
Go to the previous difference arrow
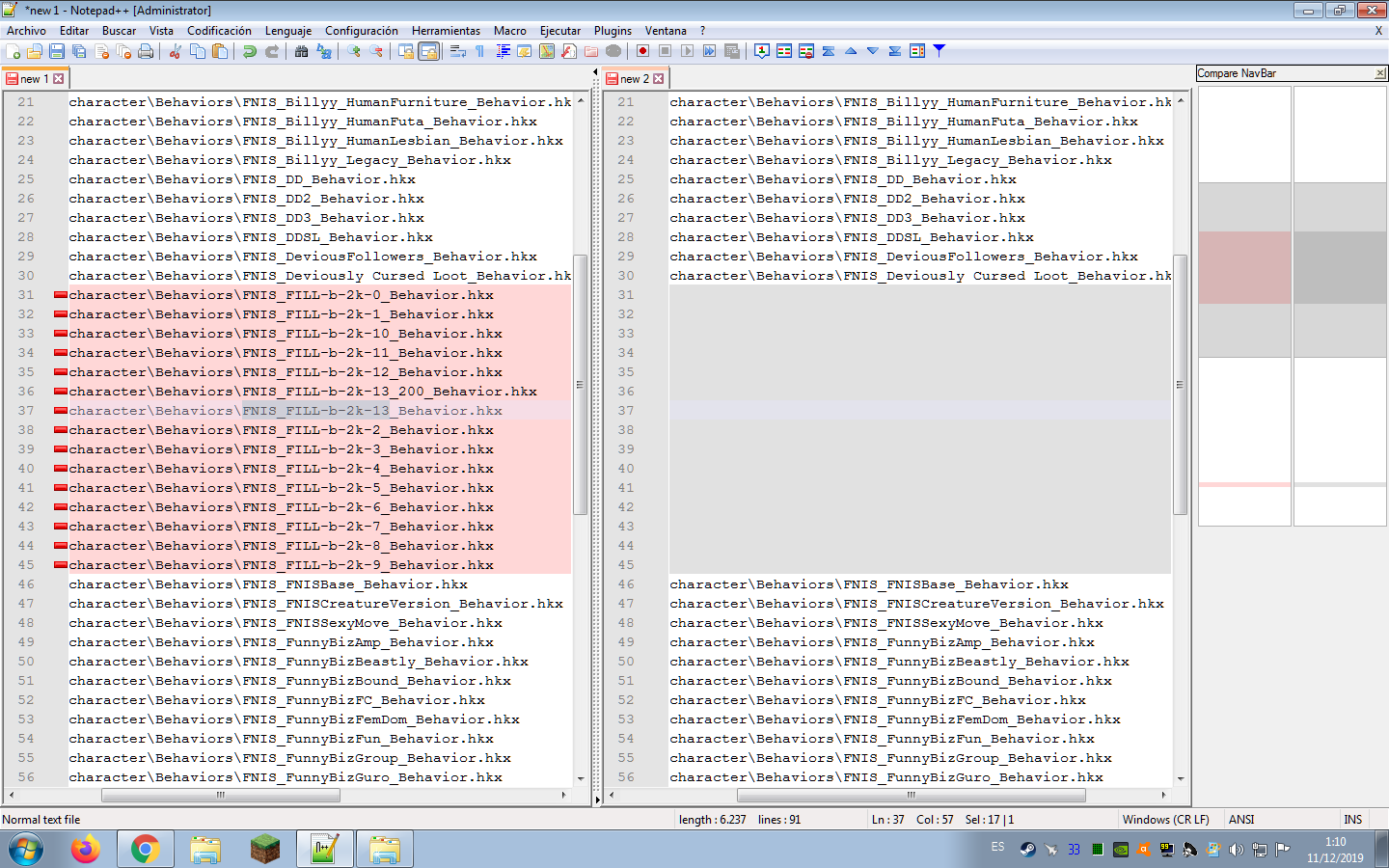click(851, 51)
